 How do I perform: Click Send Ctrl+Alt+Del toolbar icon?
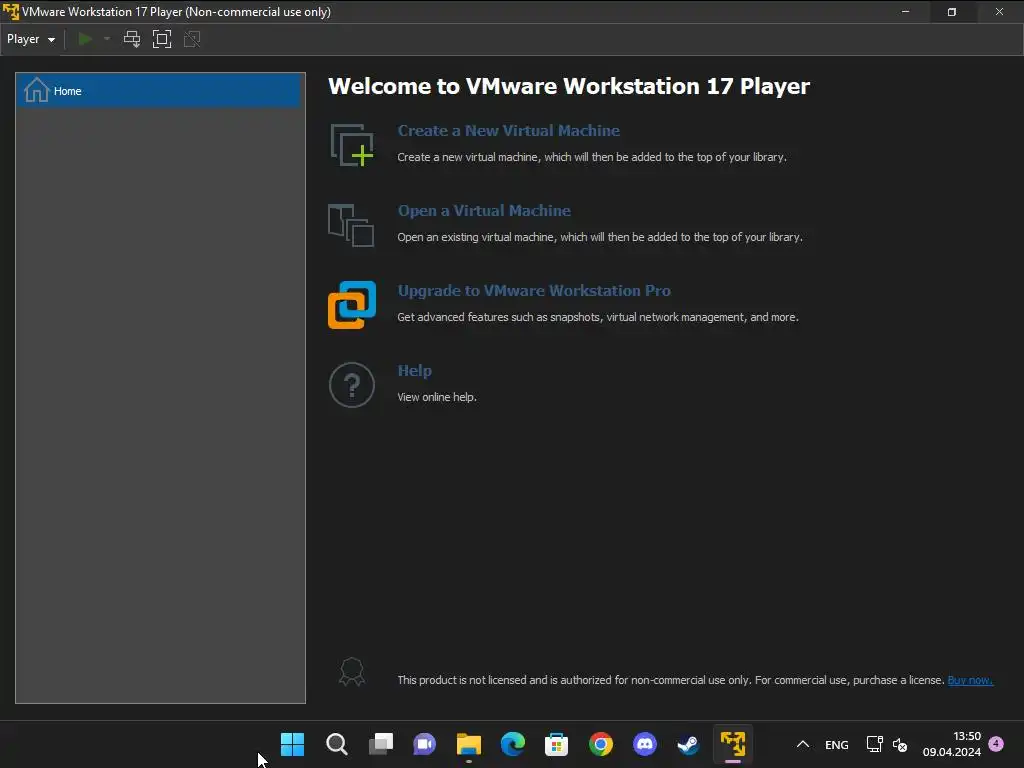click(132, 39)
